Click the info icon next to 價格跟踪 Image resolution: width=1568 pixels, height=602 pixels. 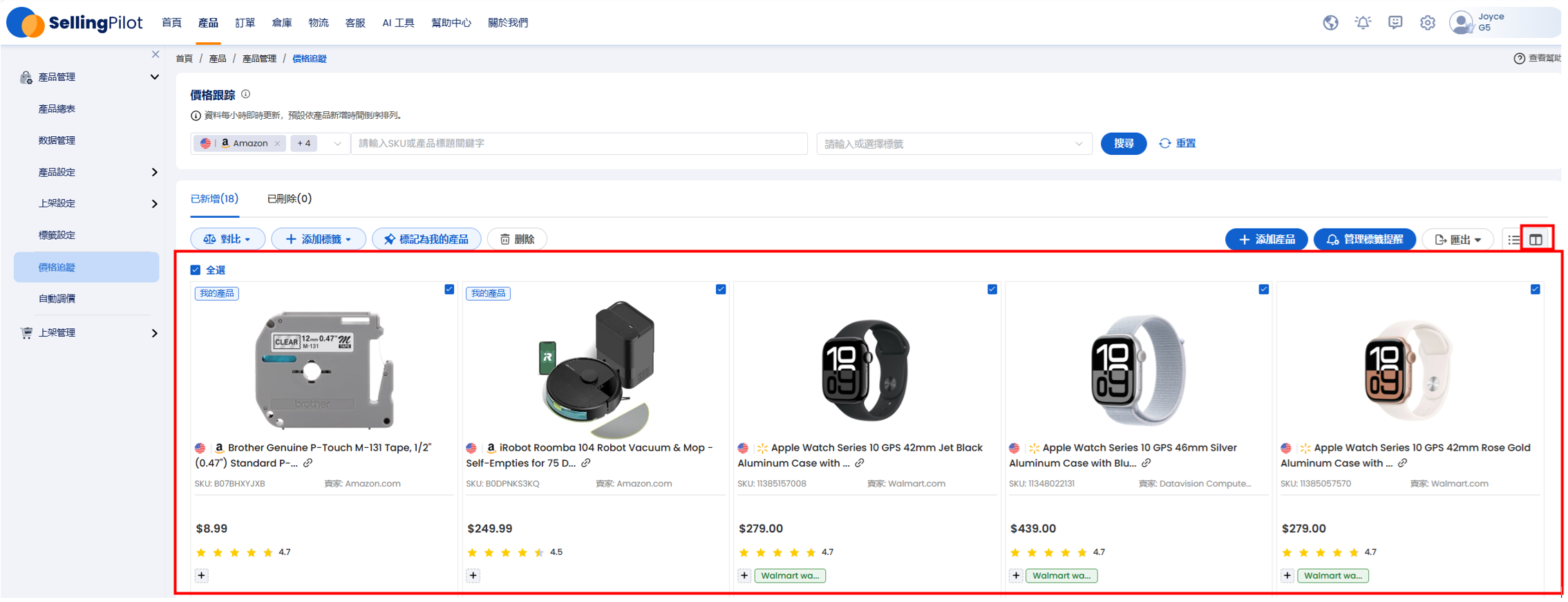245,94
